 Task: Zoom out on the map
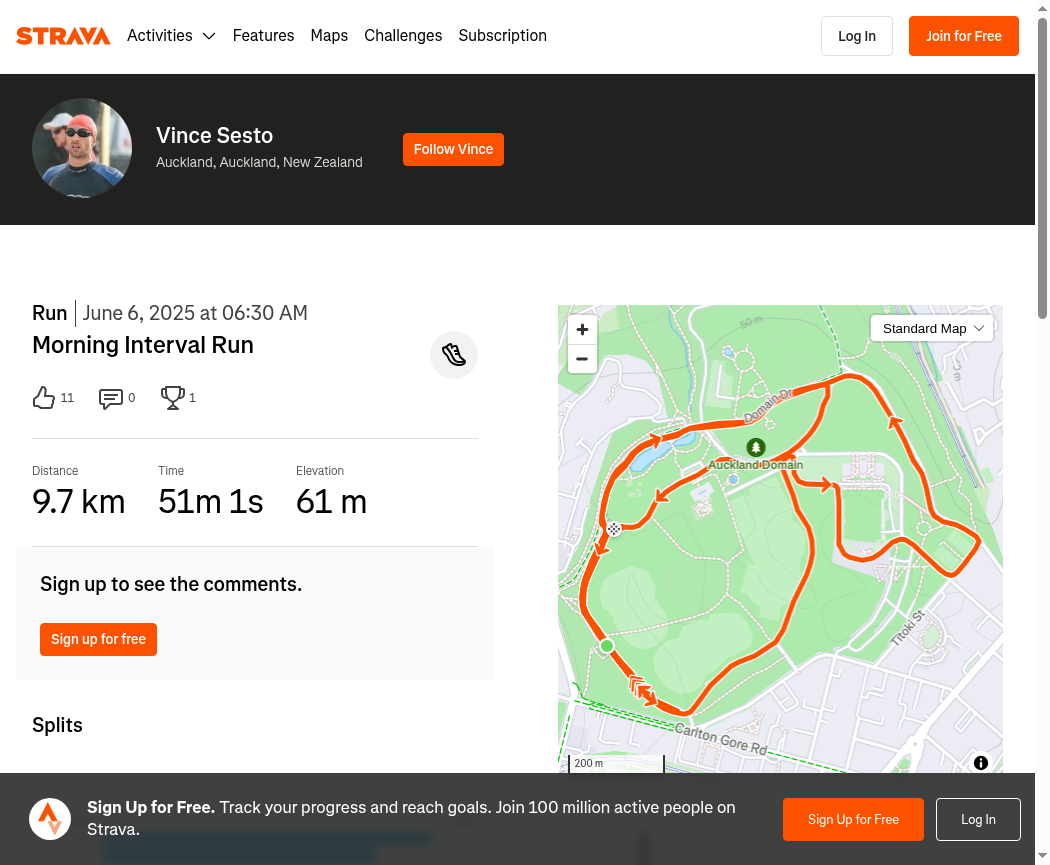pyautogui.click(x=582, y=359)
